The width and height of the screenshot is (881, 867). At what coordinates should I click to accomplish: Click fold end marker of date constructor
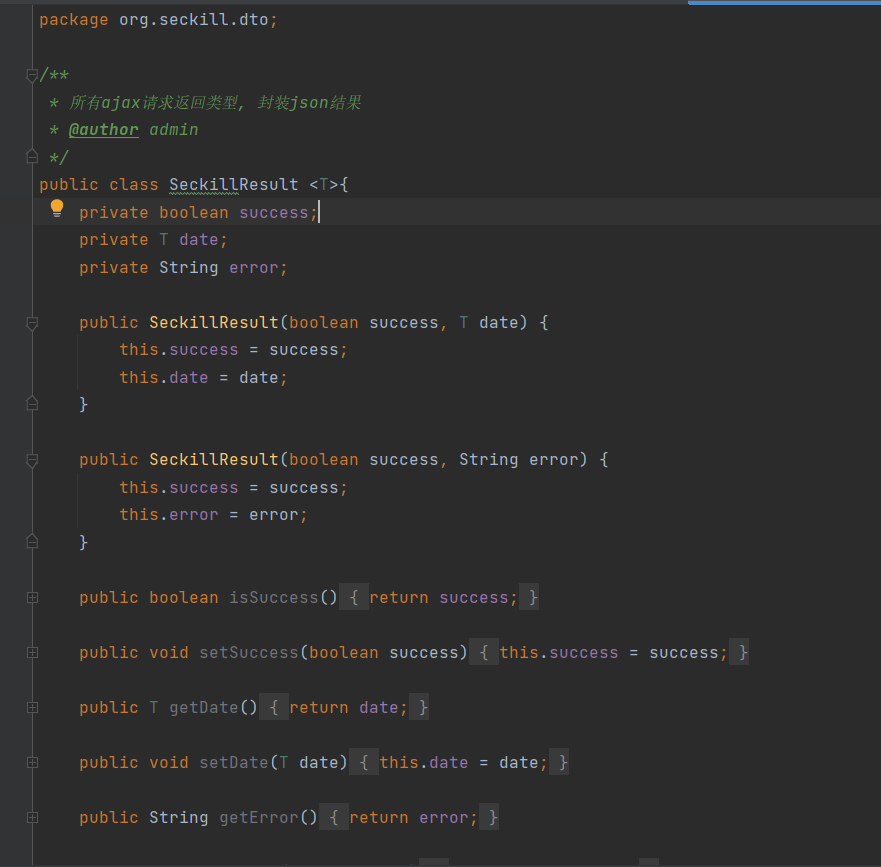(x=32, y=403)
